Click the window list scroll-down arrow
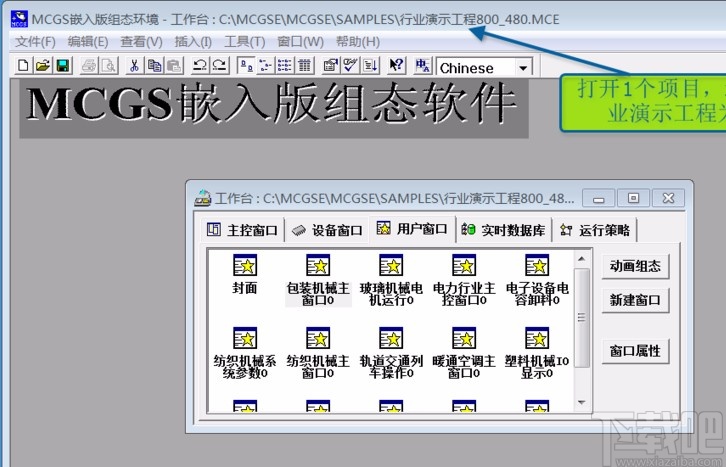The image size is (726, 467). pyautogui.click(x=582, y=403)
